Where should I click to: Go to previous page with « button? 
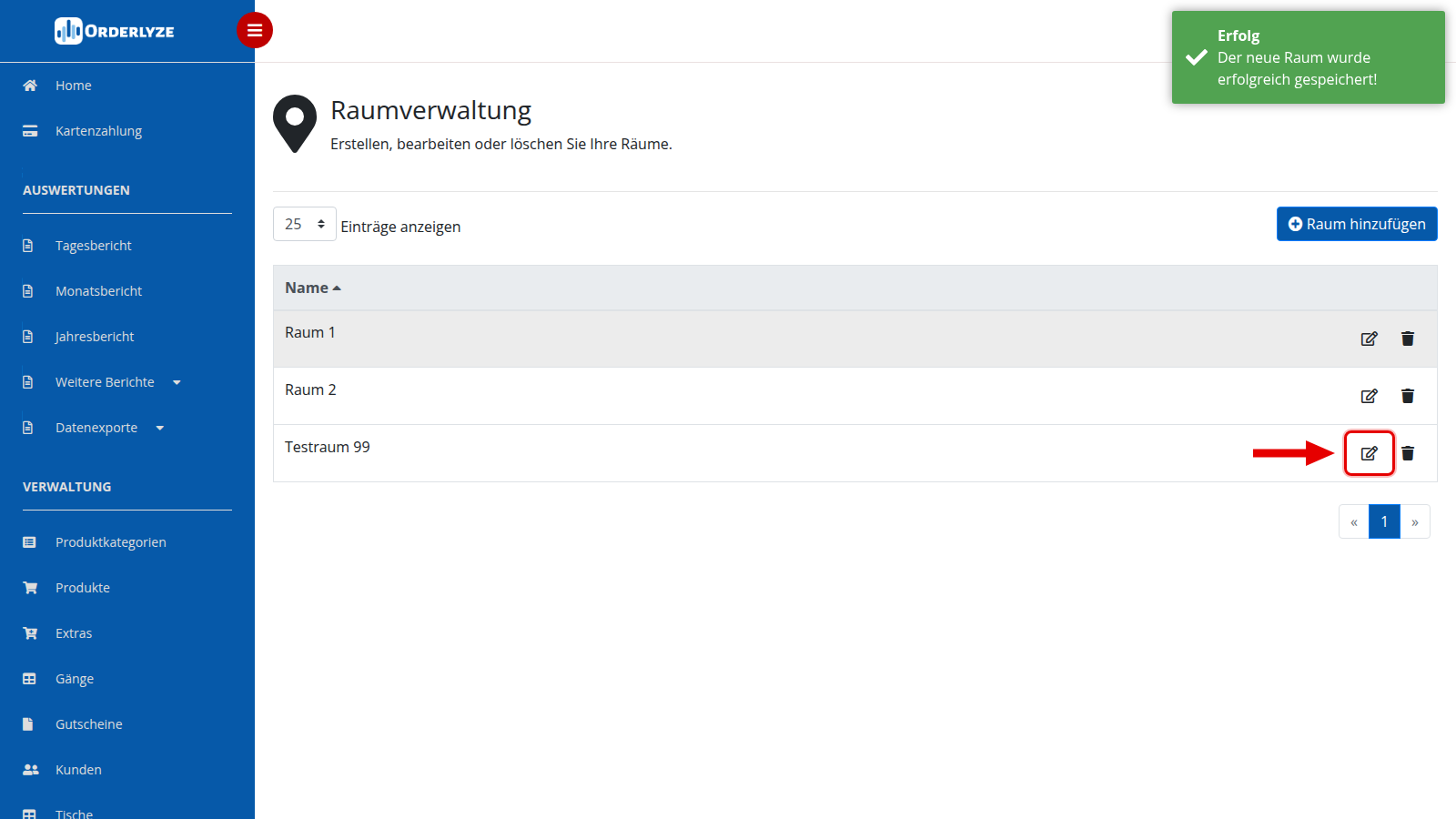1354,521
